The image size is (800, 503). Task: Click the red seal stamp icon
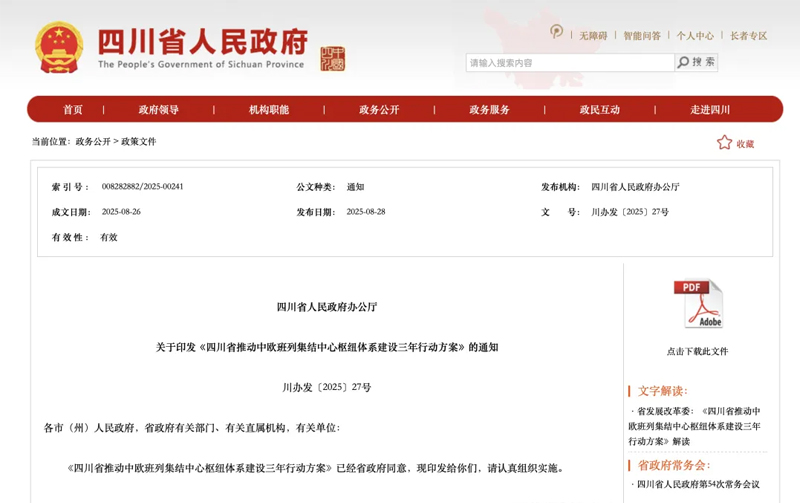332,58
